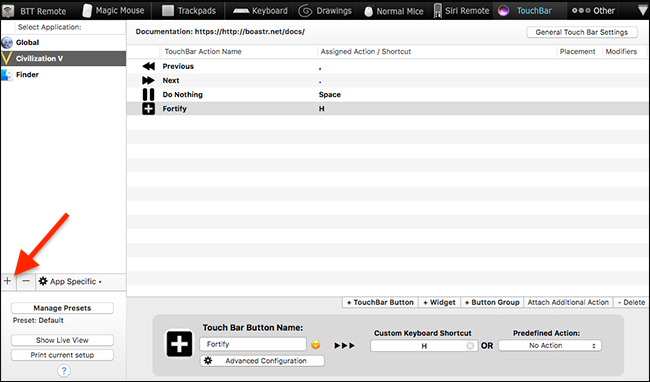Open the emoji picker next to button name

[315, 345]
